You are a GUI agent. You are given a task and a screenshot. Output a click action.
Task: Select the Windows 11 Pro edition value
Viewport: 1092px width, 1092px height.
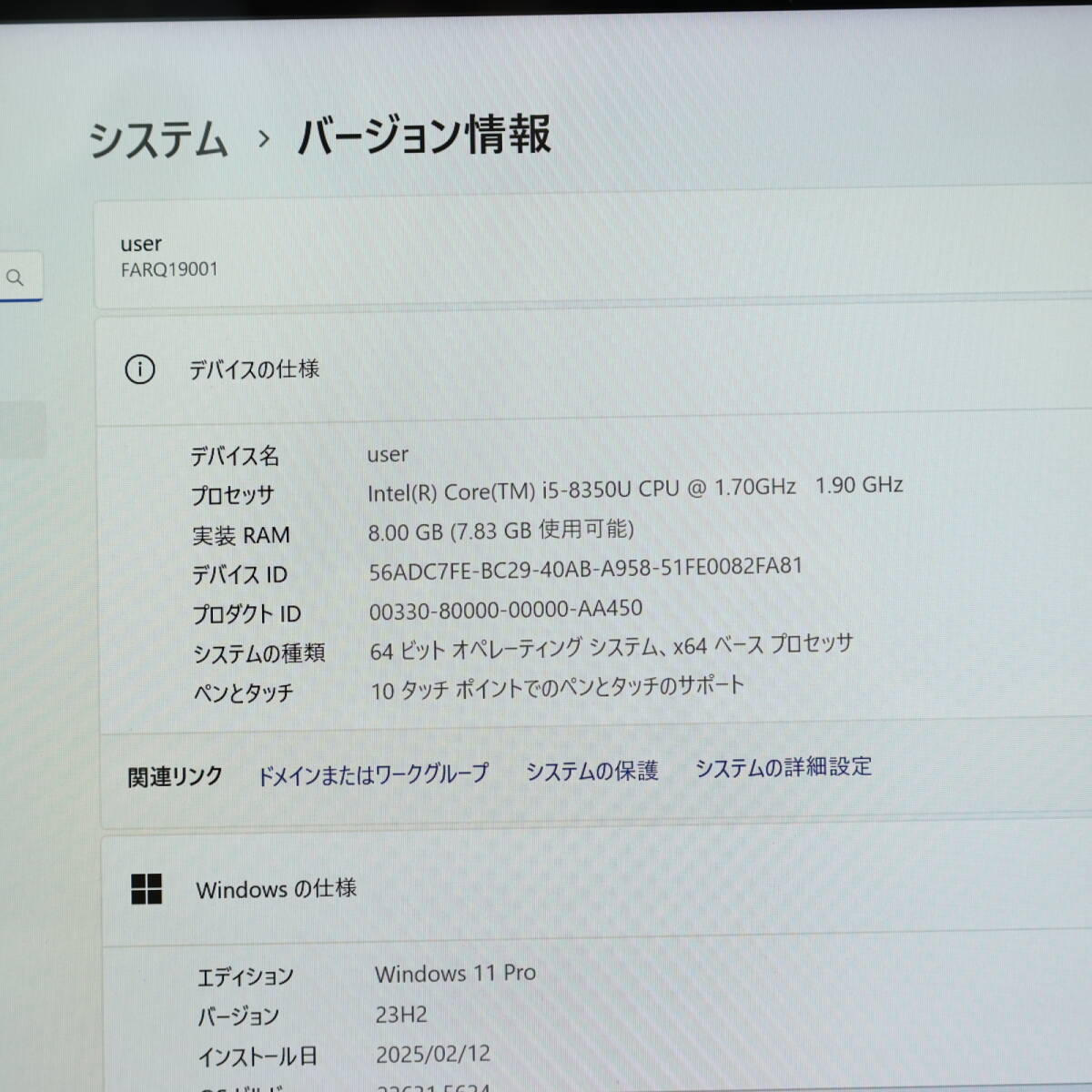click(455, 974)
